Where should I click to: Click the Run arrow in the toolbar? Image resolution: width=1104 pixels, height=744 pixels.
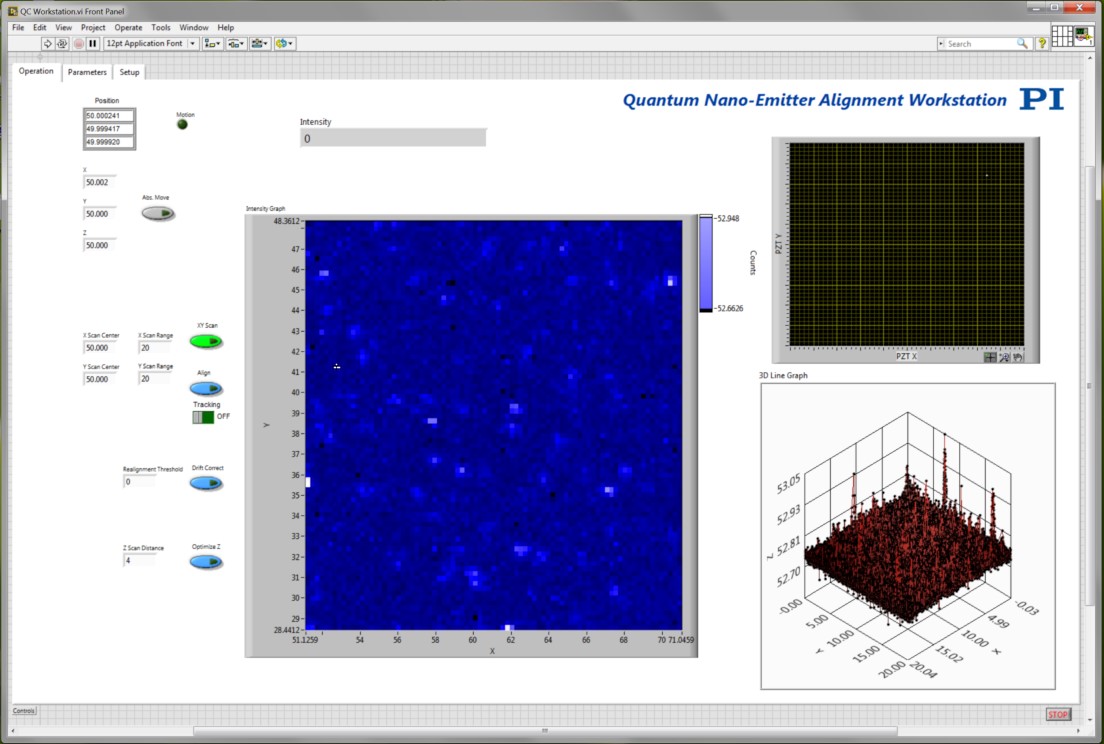click(47, 44)
